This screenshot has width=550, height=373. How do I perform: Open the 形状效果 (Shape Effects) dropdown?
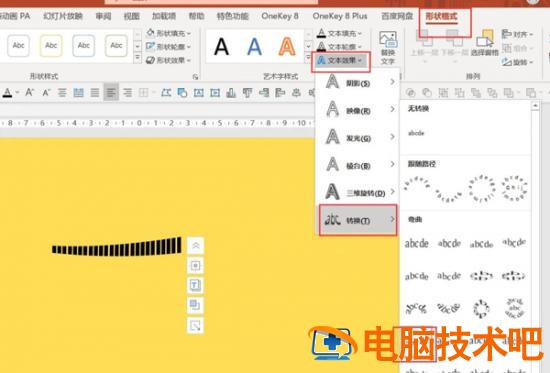click(169, 60)
